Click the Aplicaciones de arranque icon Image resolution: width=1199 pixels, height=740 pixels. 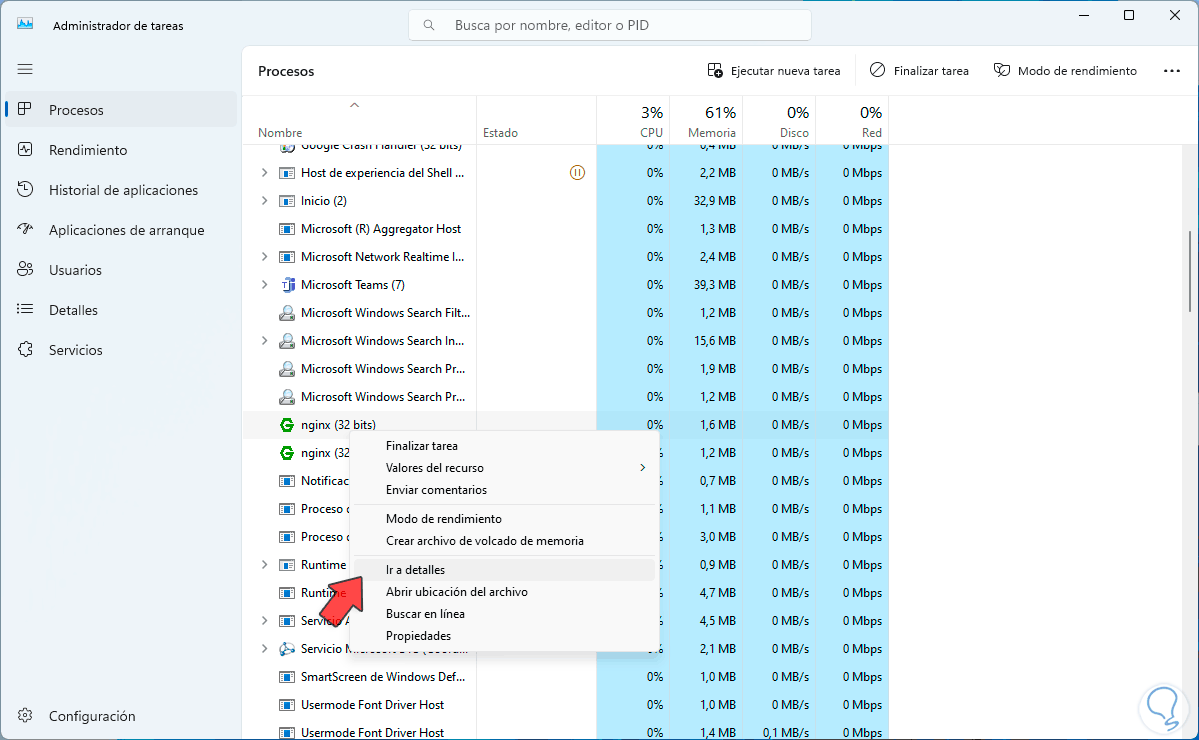(26, 230)
